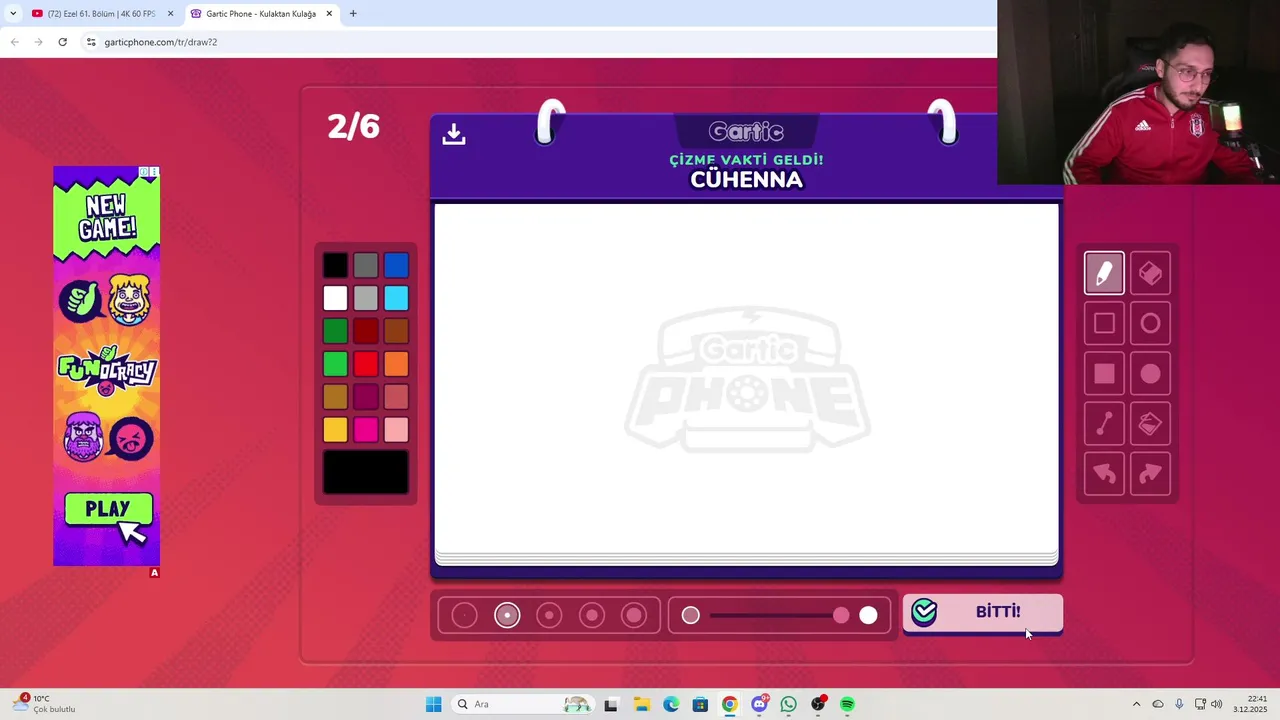The image size is (1280, 720).
Task: Close the Gartic Phone tab
Action: click(x=329, y=14)
